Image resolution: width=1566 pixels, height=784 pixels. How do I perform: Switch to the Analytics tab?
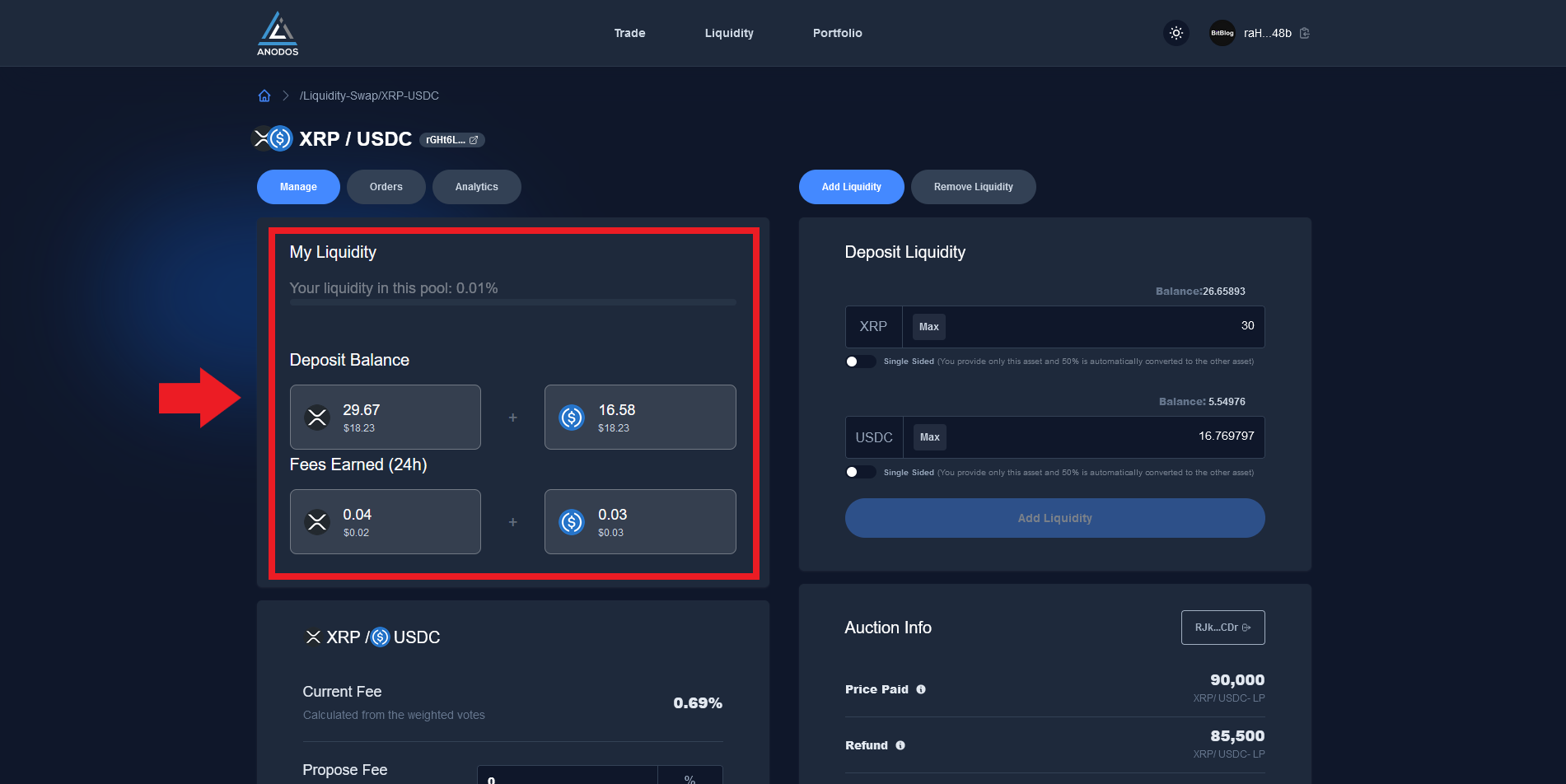coord(476,187)
